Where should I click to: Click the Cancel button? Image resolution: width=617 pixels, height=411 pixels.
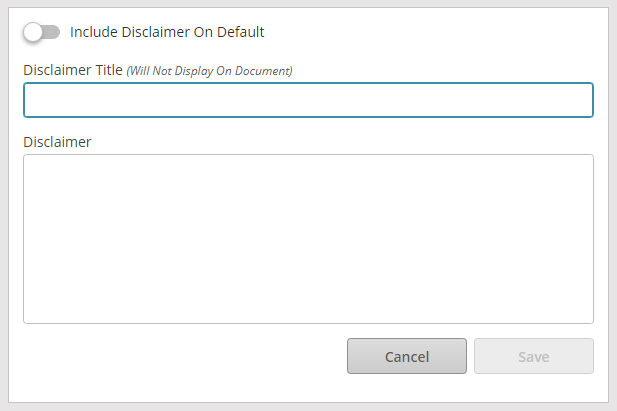[407, 356]
